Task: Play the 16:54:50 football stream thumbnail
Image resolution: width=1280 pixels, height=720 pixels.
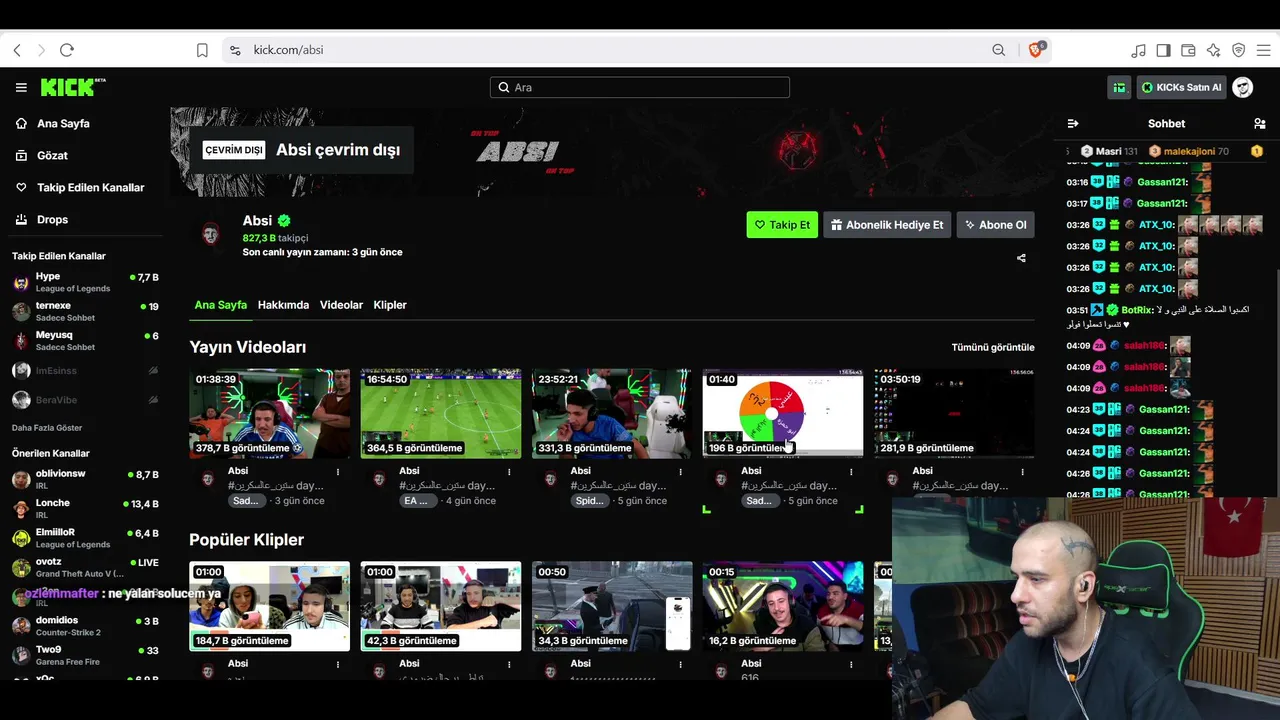Action: pyautogui.click(x=441, y=414)
